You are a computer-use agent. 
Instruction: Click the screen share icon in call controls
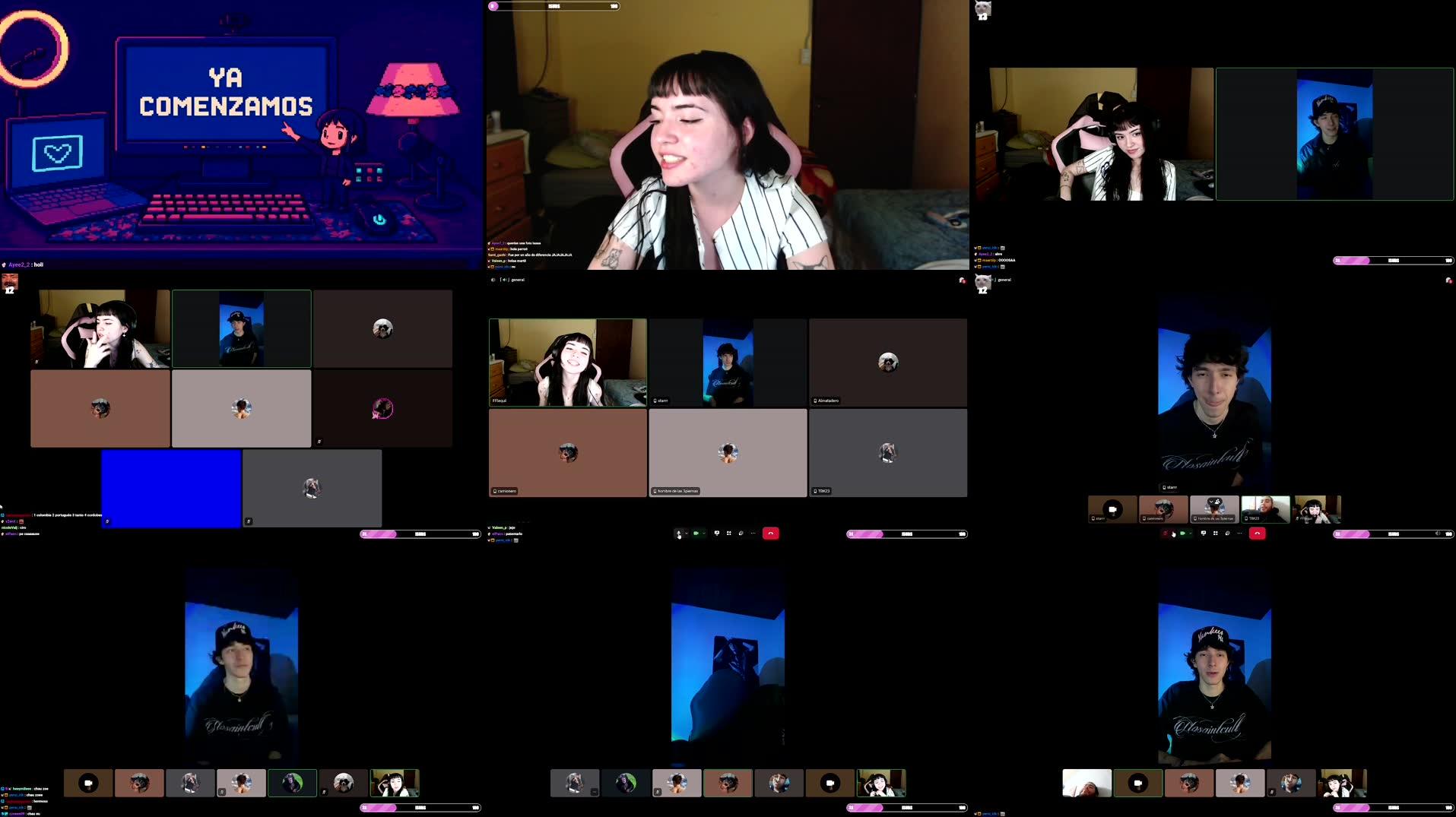click(x=716, y=533)
